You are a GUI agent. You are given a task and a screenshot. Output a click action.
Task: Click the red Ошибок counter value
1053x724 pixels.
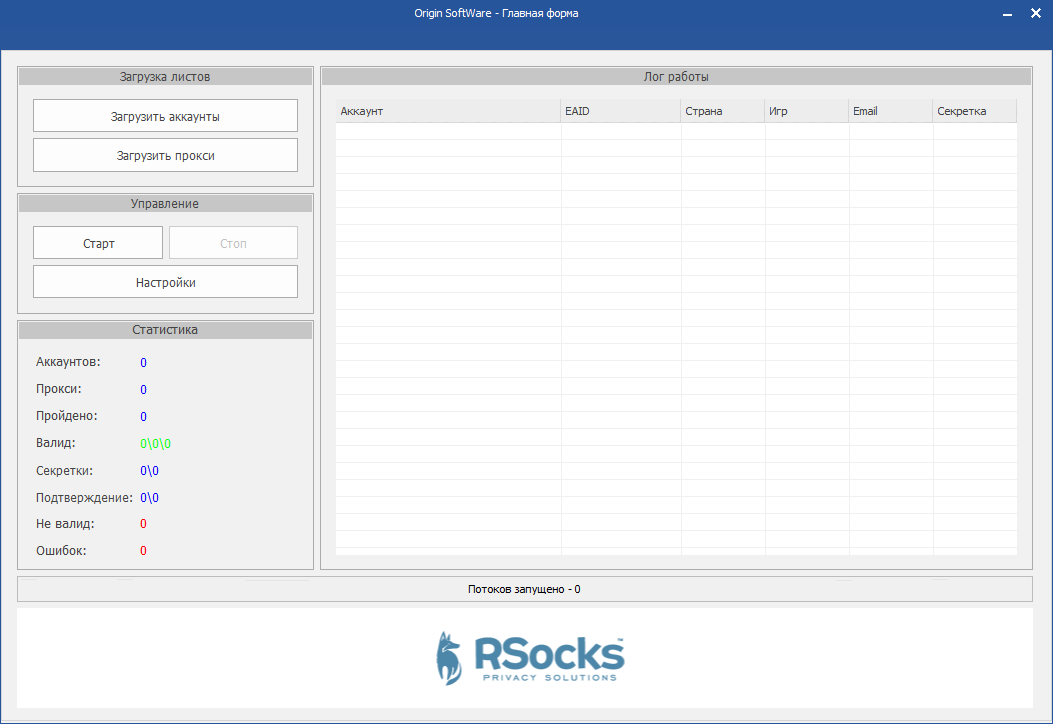143,551
